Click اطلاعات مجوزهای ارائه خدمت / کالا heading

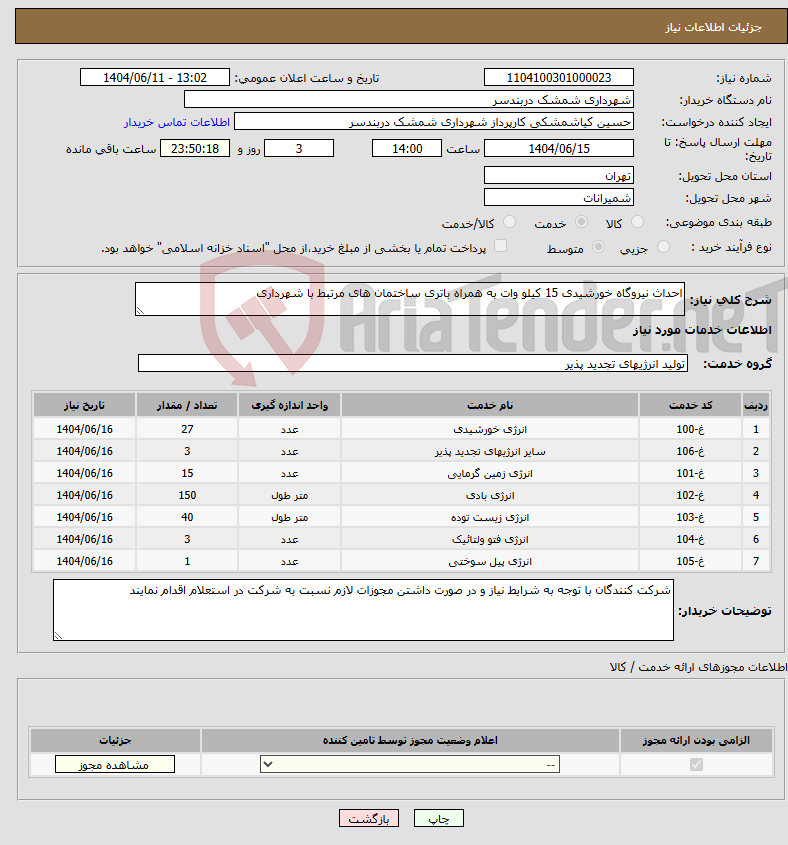pos(698,667)
